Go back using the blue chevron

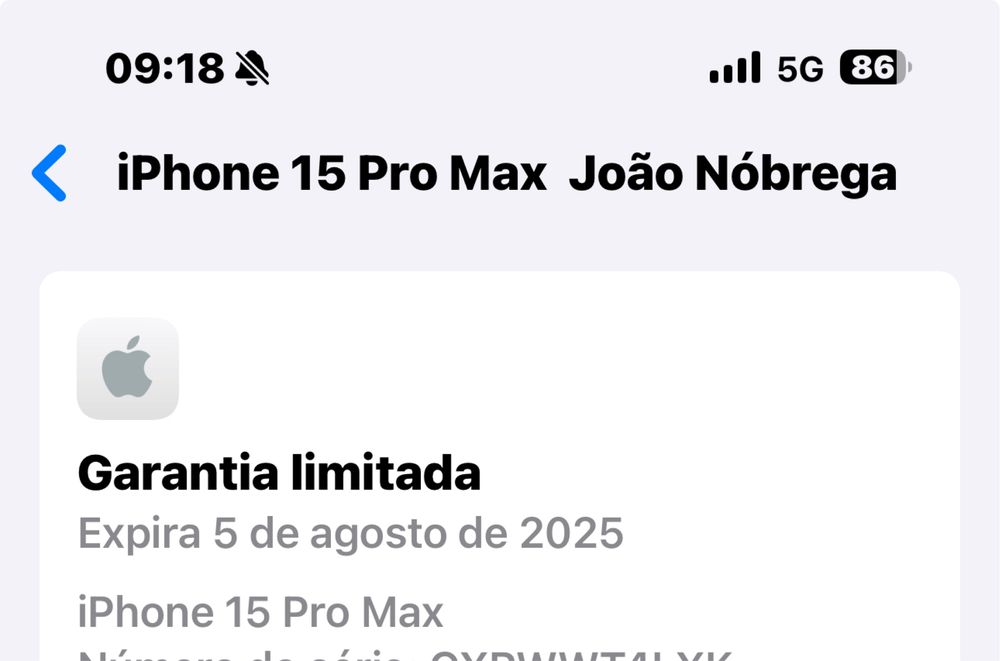(x=49, y=173)
